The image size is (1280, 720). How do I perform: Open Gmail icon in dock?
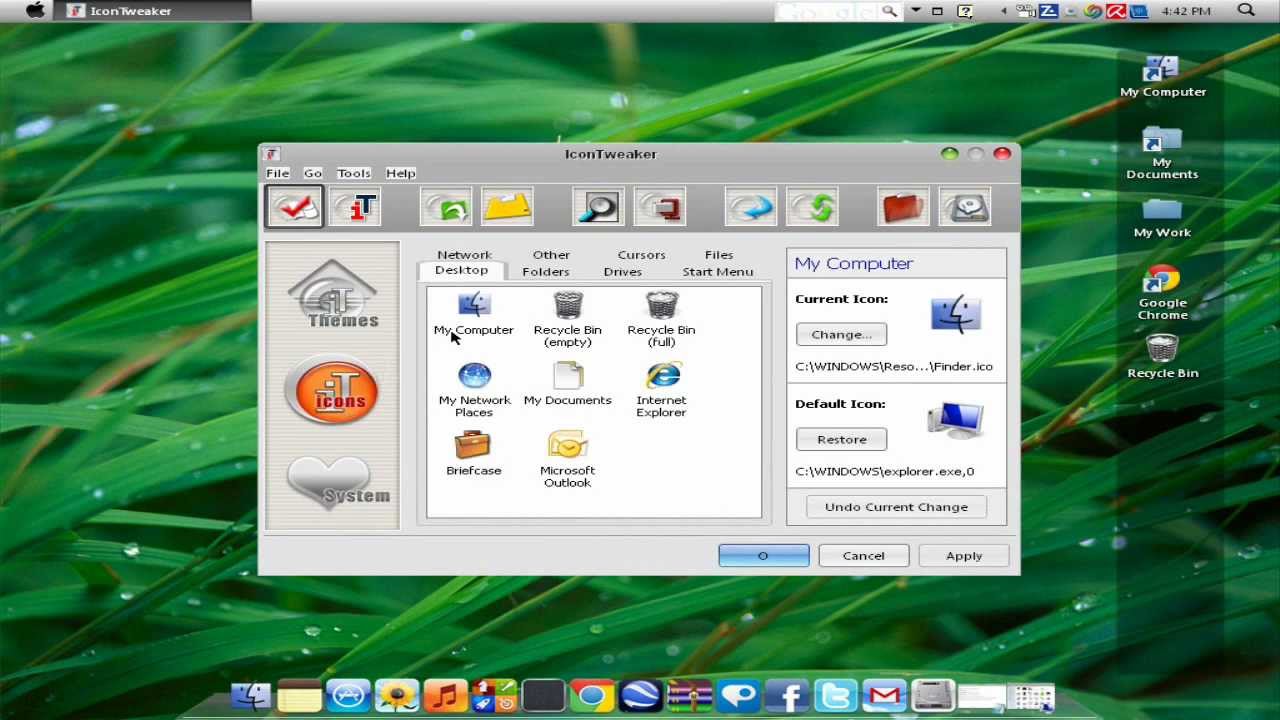[884, 696]
